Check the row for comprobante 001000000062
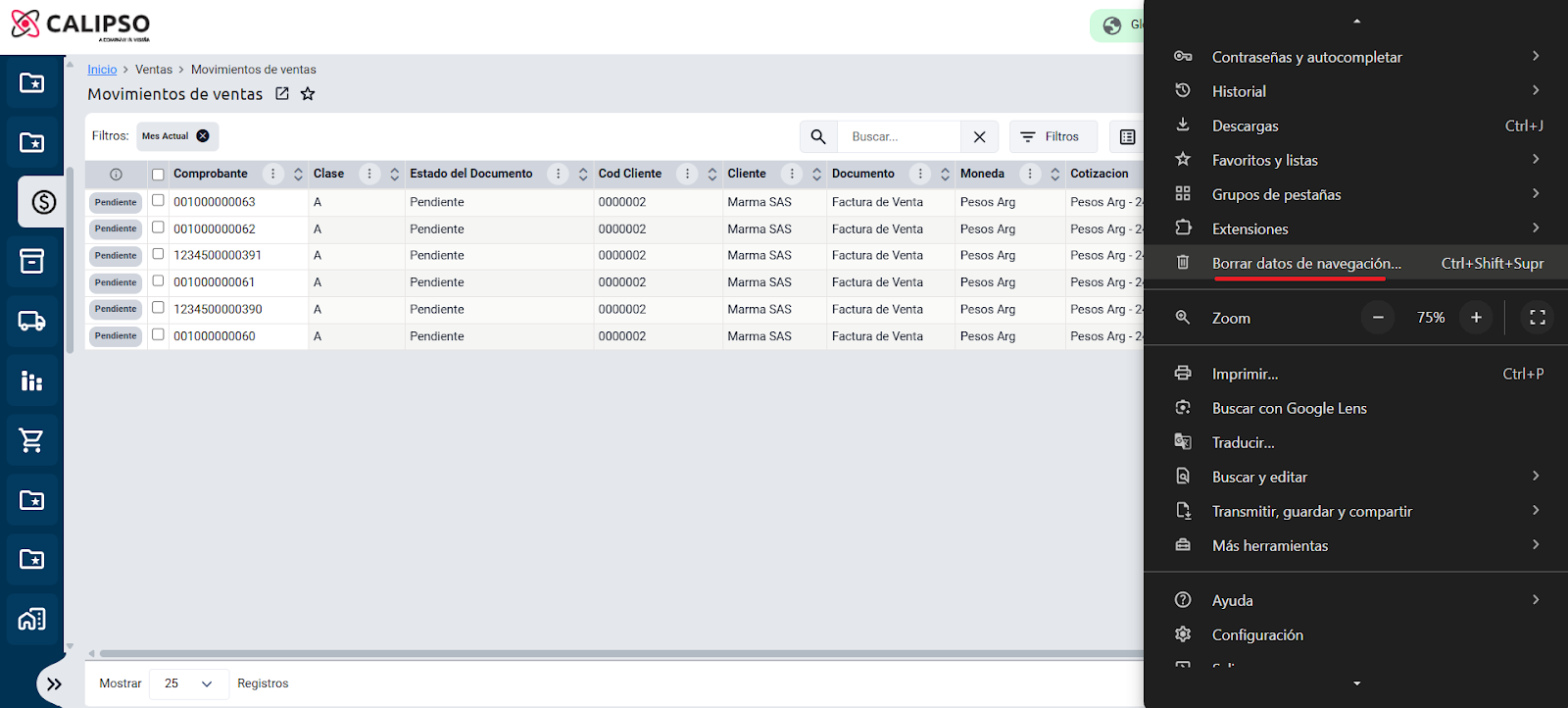Screen dimensions: 1568x708 [158, 228]
